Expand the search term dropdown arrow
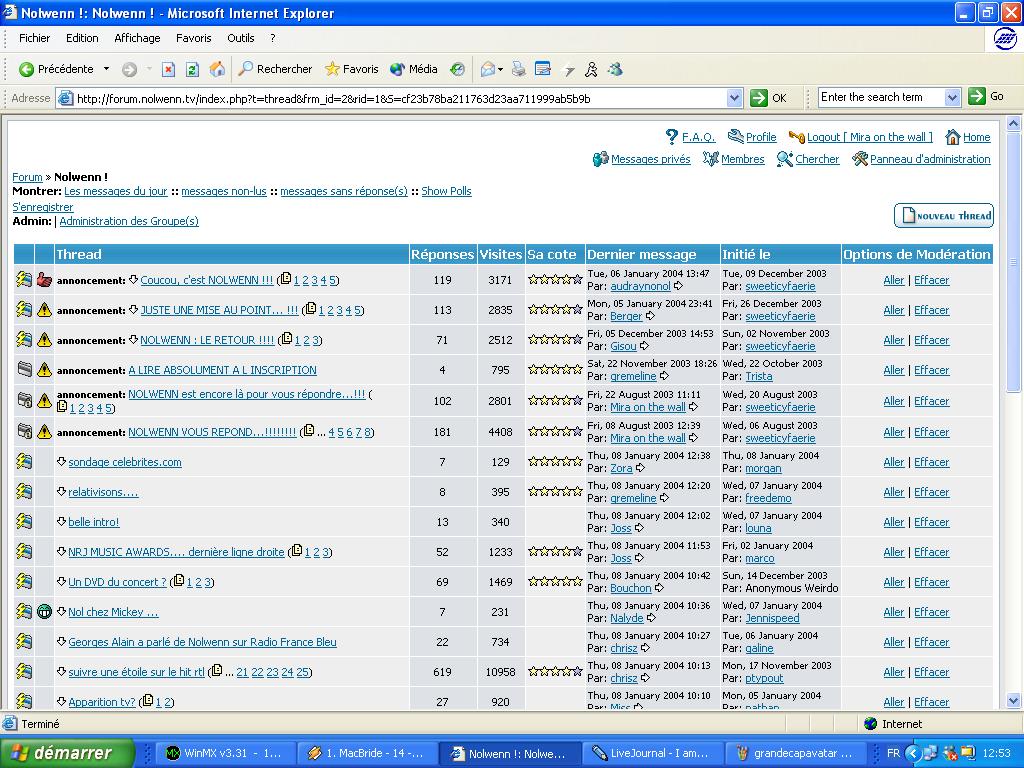 click(x=950, y=97)
